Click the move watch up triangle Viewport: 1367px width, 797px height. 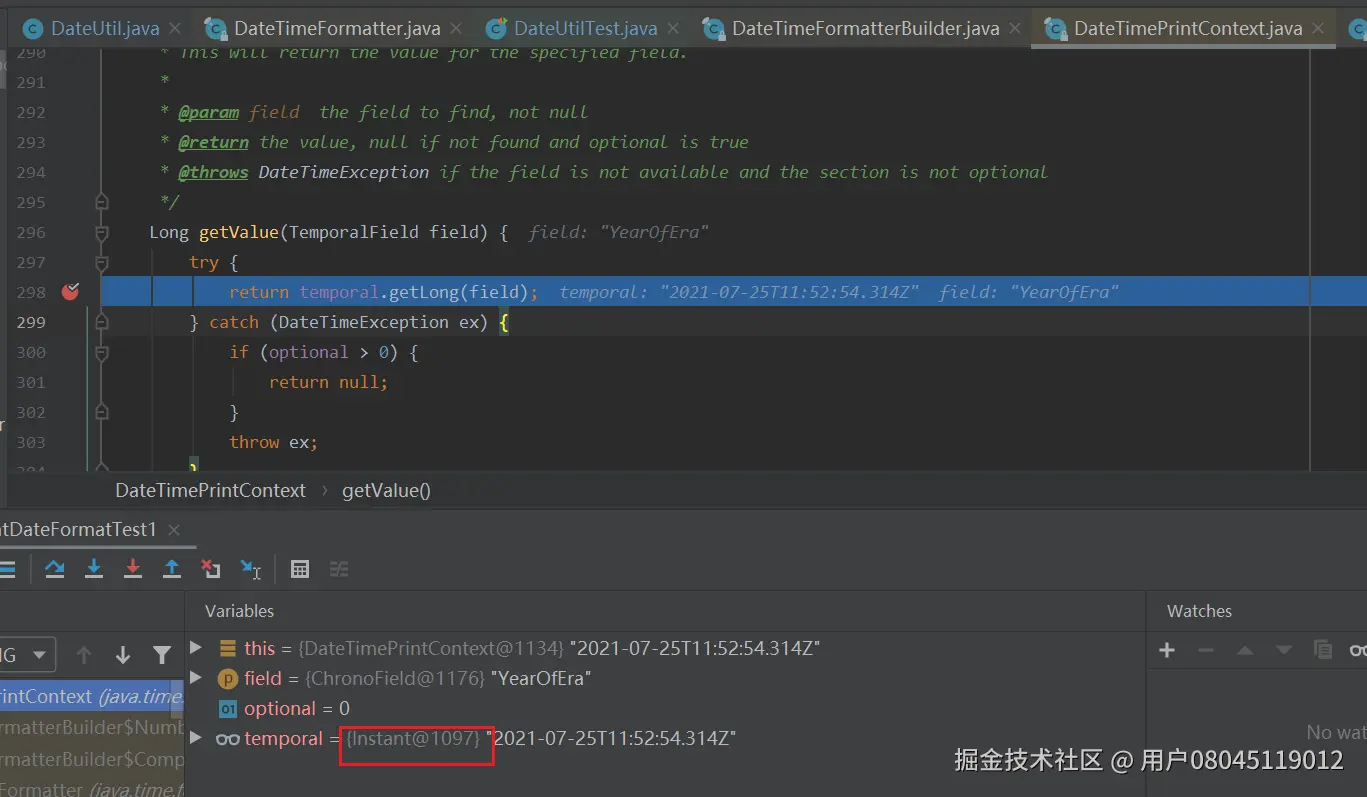coord(1245,650)
